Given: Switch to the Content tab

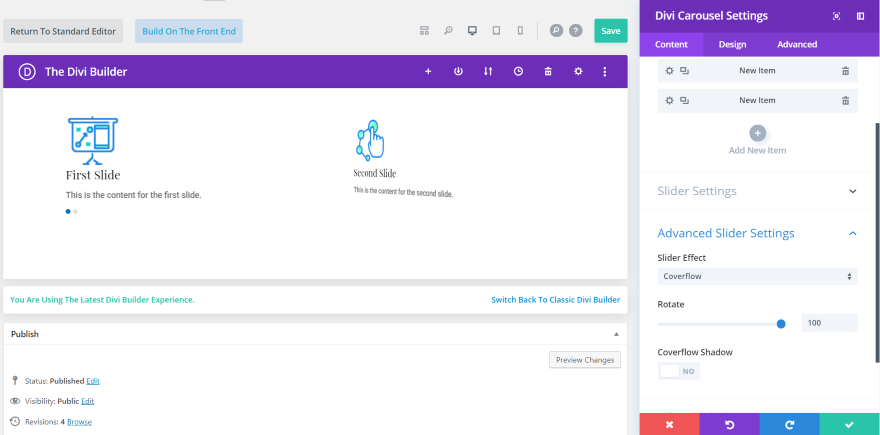Looking at the screenshot, I should click(671, 44).
